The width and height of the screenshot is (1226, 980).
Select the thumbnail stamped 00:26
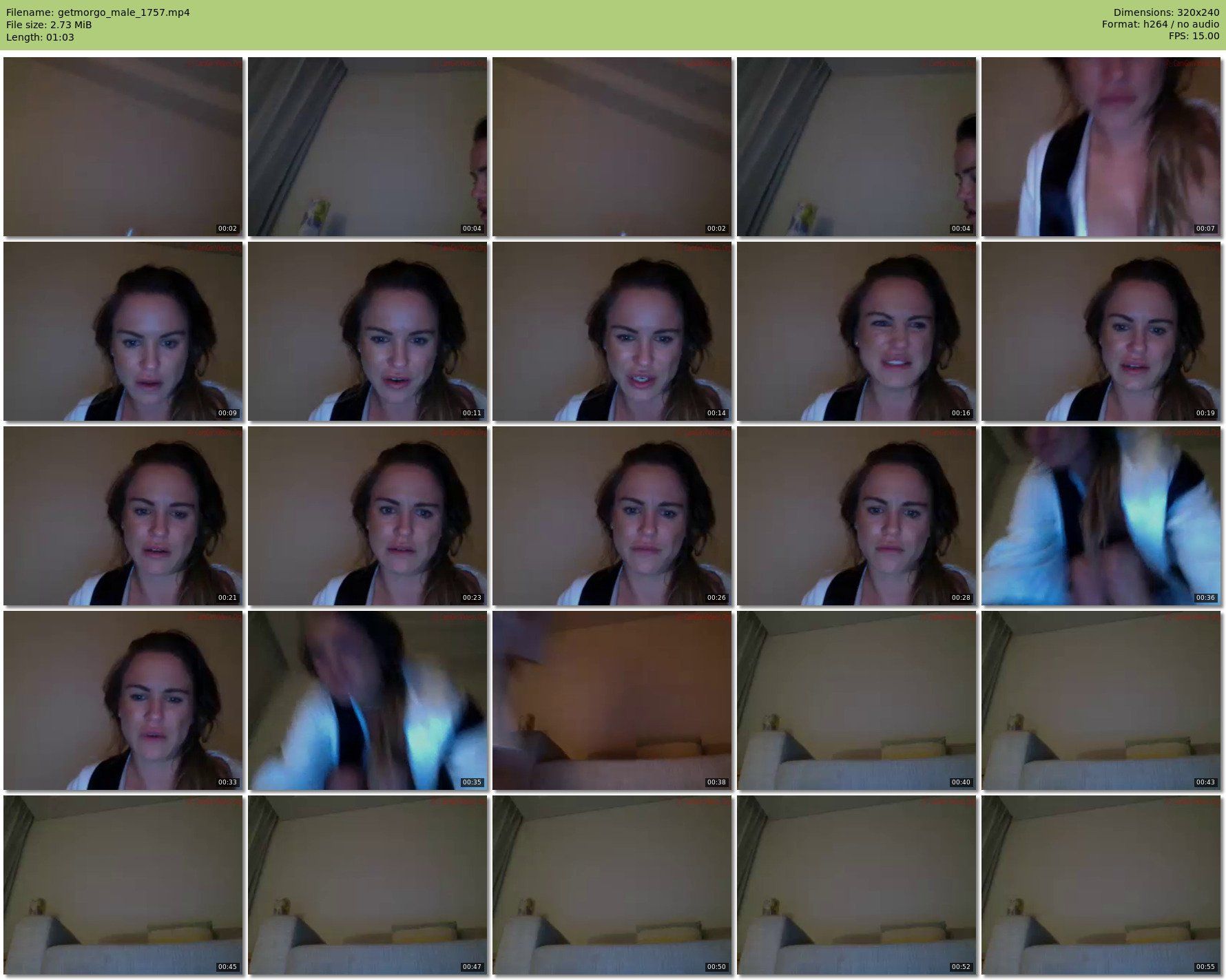coord(612,516)
